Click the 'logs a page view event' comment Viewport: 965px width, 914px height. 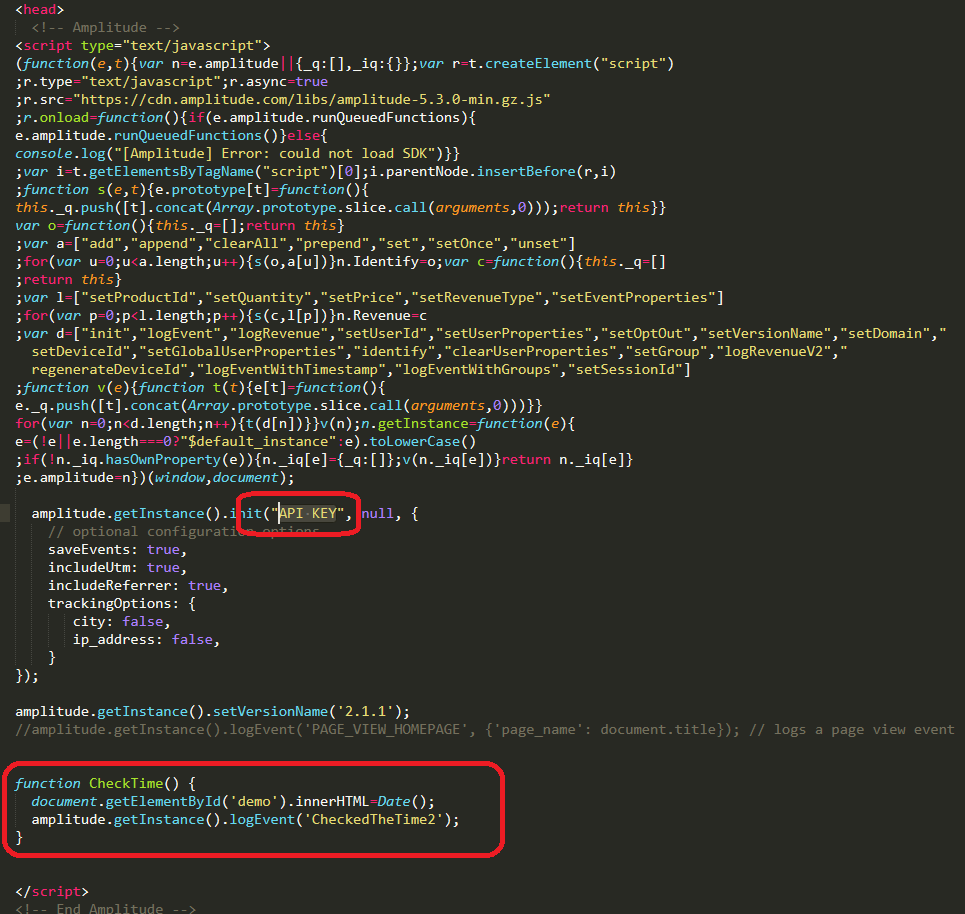coord(852,729)
